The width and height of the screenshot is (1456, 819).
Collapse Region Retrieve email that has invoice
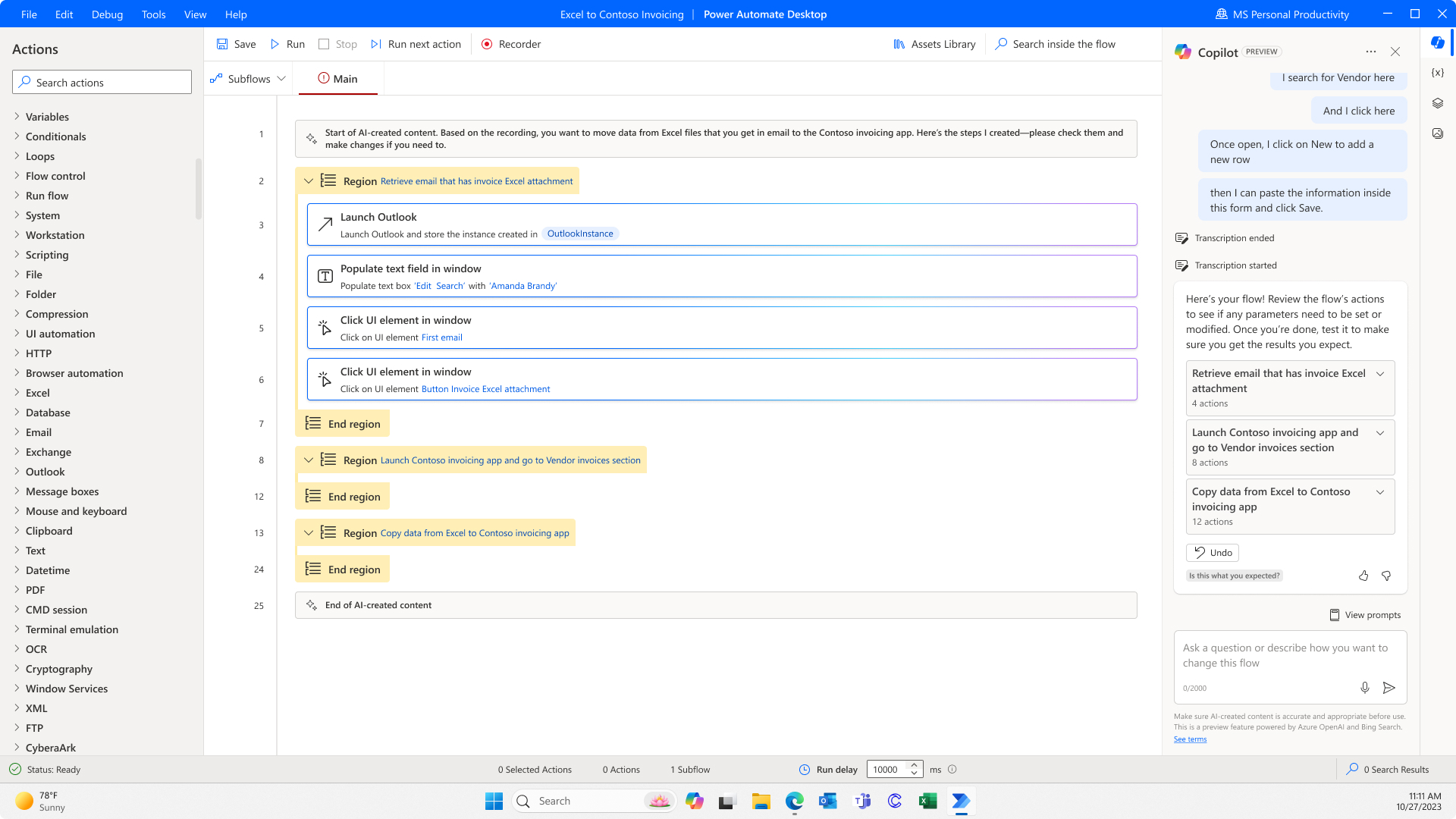(x=309, y=181)
